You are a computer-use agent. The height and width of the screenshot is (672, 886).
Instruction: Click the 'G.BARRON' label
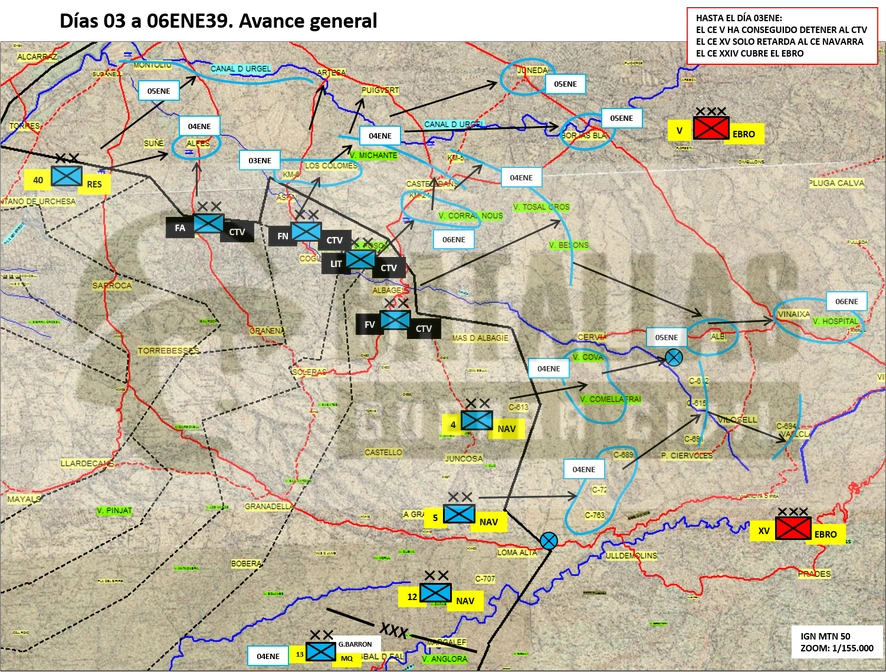click(355, 644)
